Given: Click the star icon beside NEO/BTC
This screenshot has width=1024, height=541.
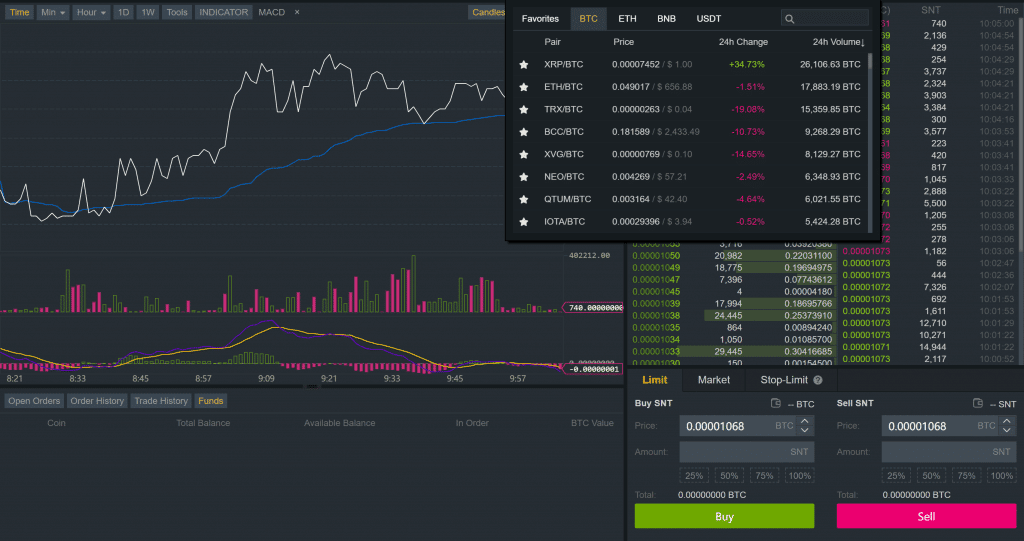Looking at the screenshot, I should coord(524,177).
